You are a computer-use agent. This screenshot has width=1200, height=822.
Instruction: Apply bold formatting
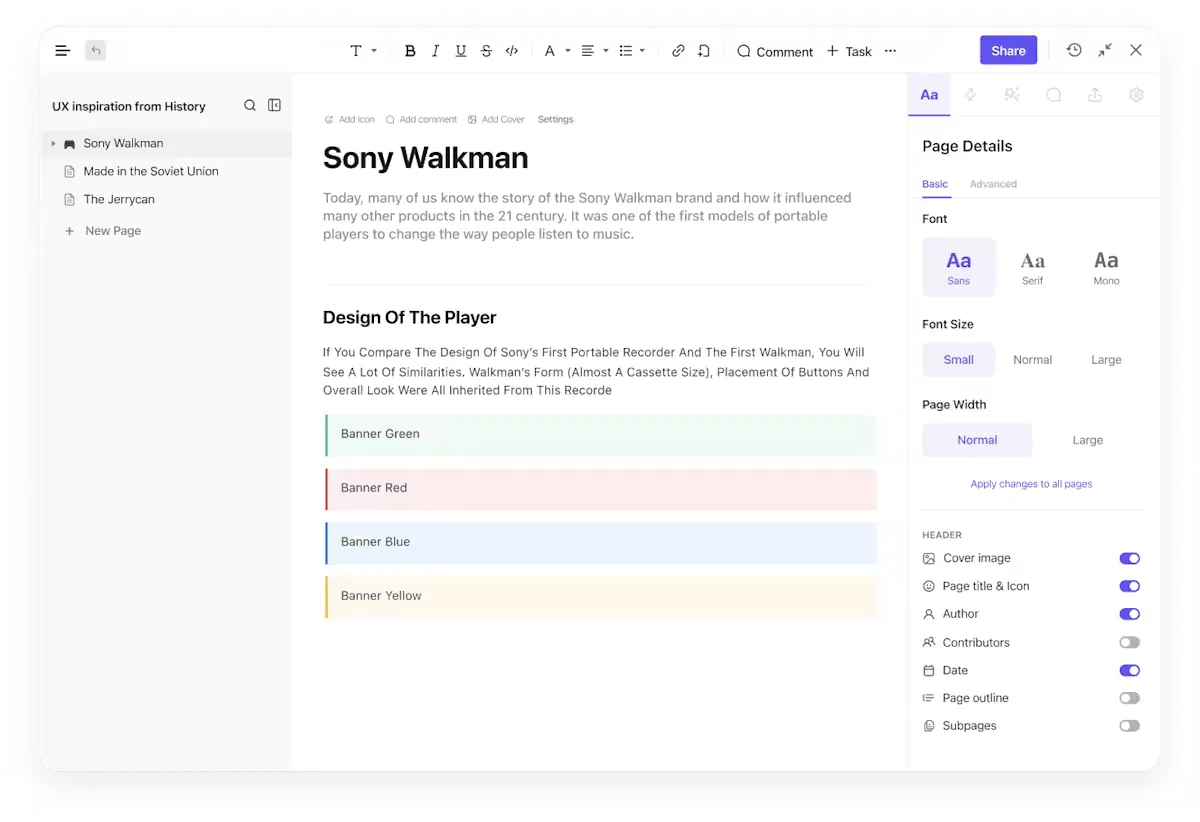point(410,51)
